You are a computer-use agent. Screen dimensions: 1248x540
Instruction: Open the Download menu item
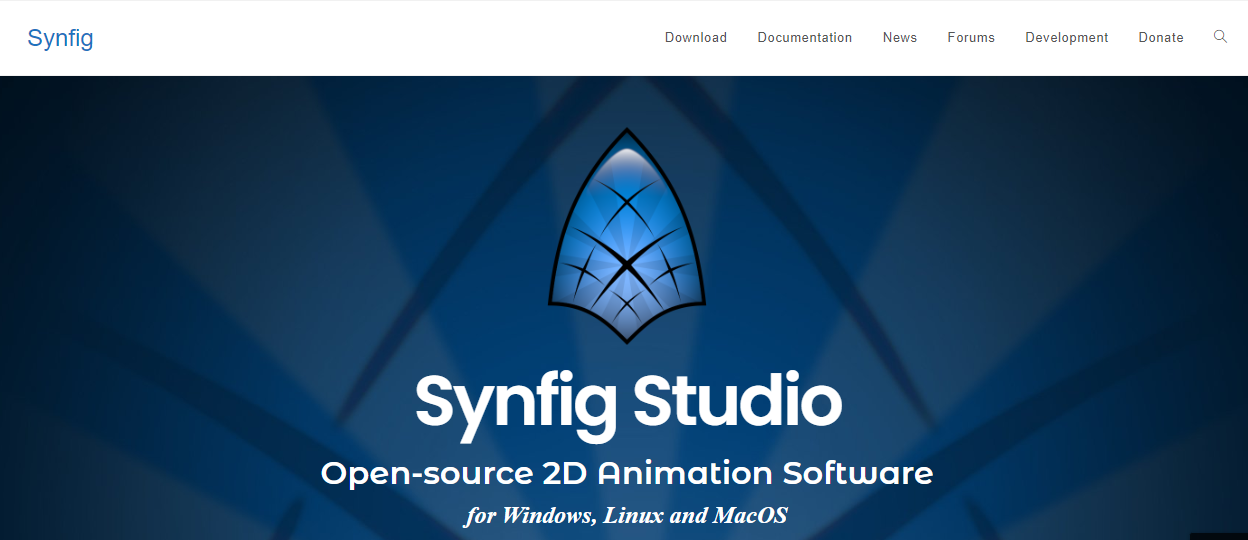696,38
